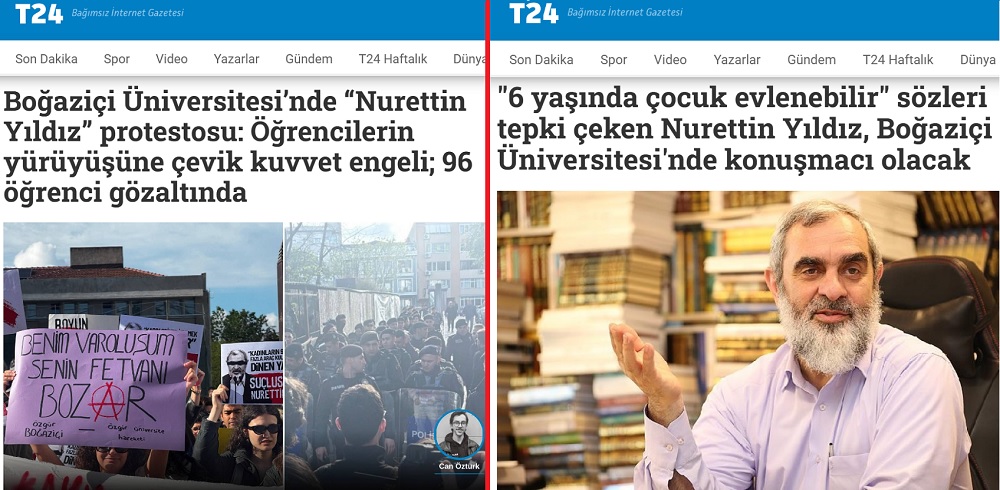Open Video in right navigation bar
The height and width of the screenshot is (490, 1000).
[670, 60]
